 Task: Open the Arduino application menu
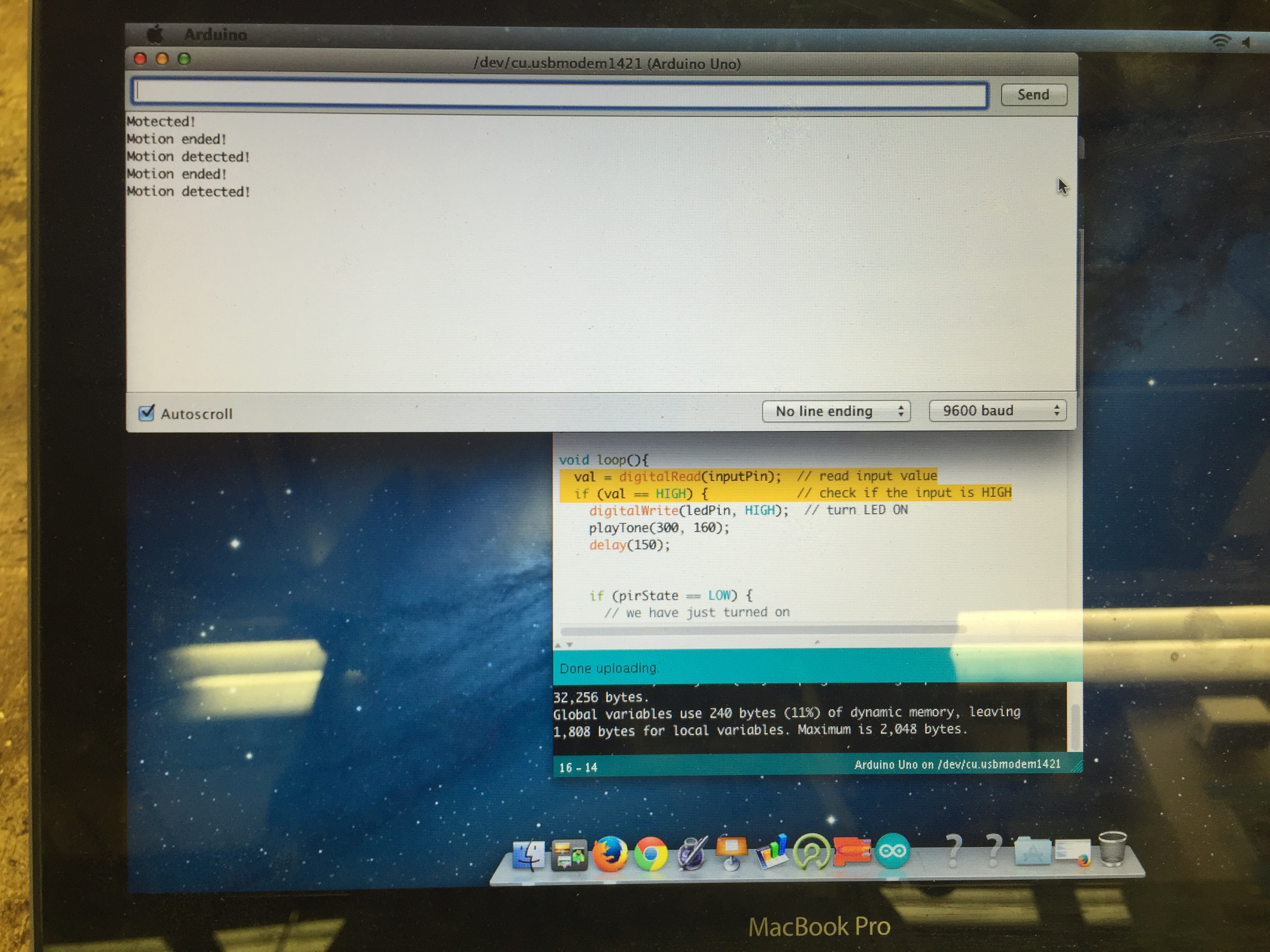coord(215,35)
